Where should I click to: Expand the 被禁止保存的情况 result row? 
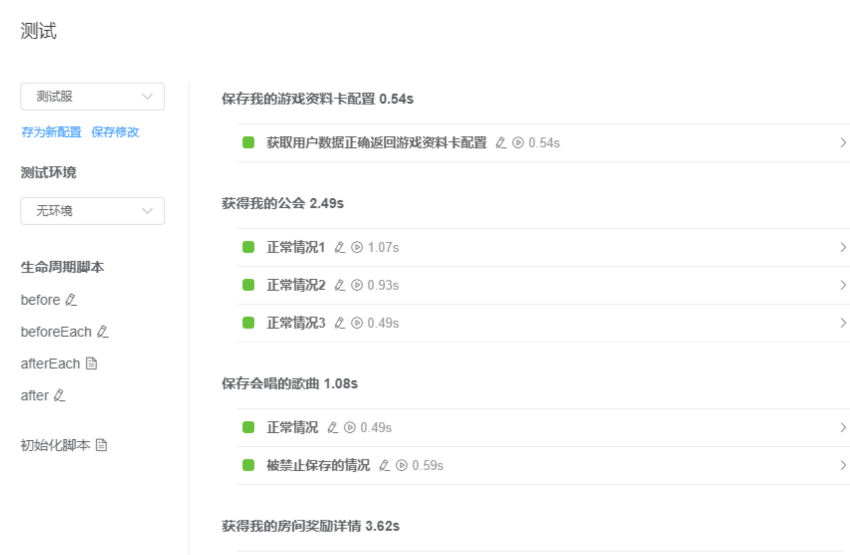click(843, 465)
